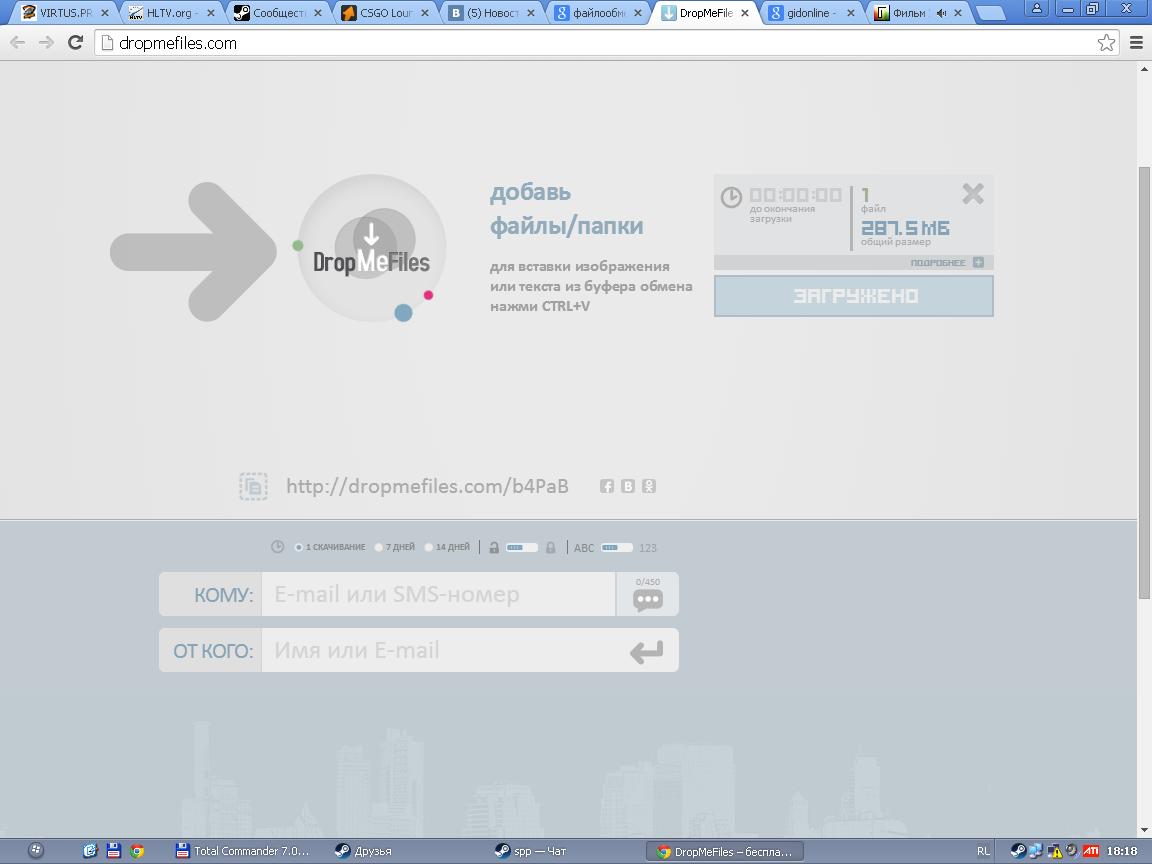Image resolution: width=1152 pixels, height=864 pixels.
Task: Select the 1 СКАЧИВАНИЕ radio option
Action: pyautogui.click(x=299, y=547)
